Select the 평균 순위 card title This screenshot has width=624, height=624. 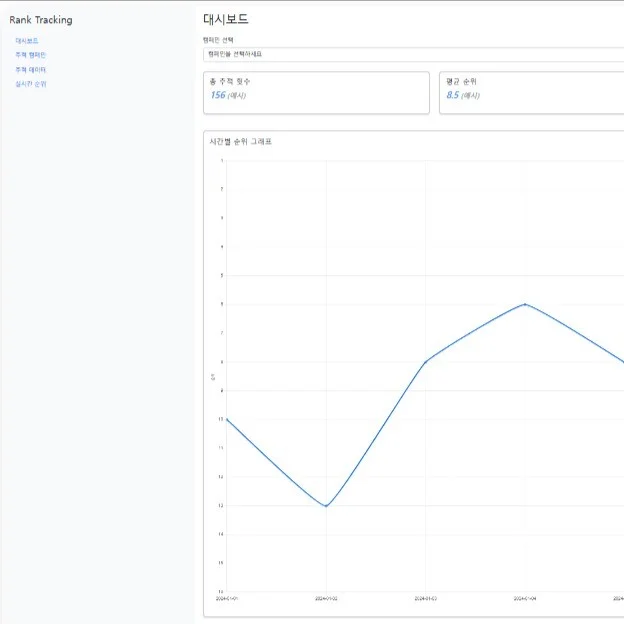[x=462, y=81]
